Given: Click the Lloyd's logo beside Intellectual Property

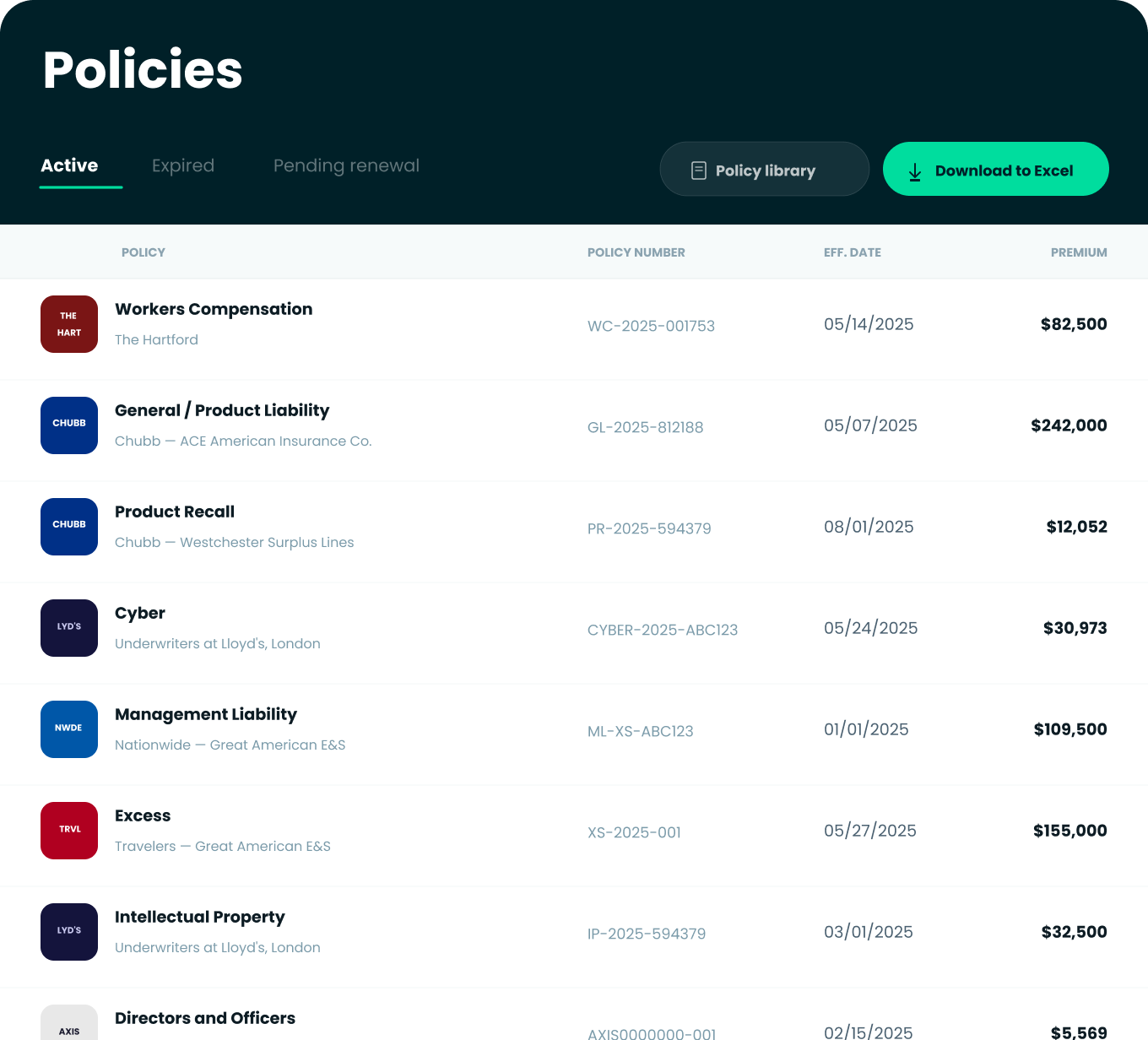Looking at the screenshot, I should [69, 932].
